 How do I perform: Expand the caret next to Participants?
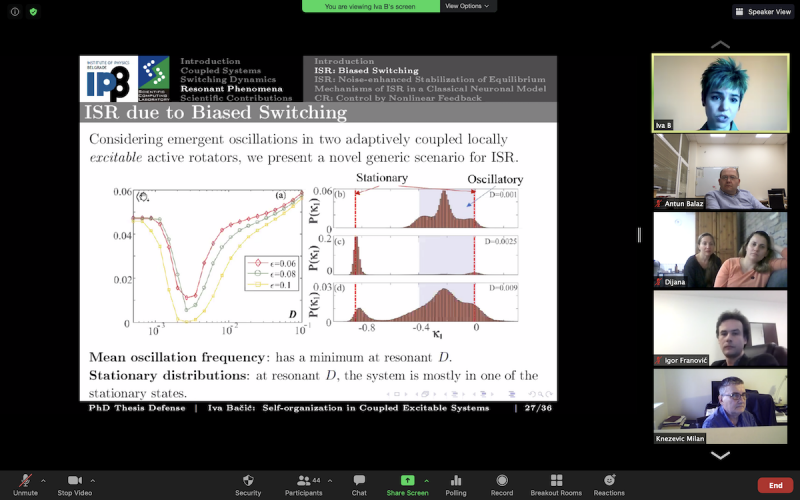[330, 481]
